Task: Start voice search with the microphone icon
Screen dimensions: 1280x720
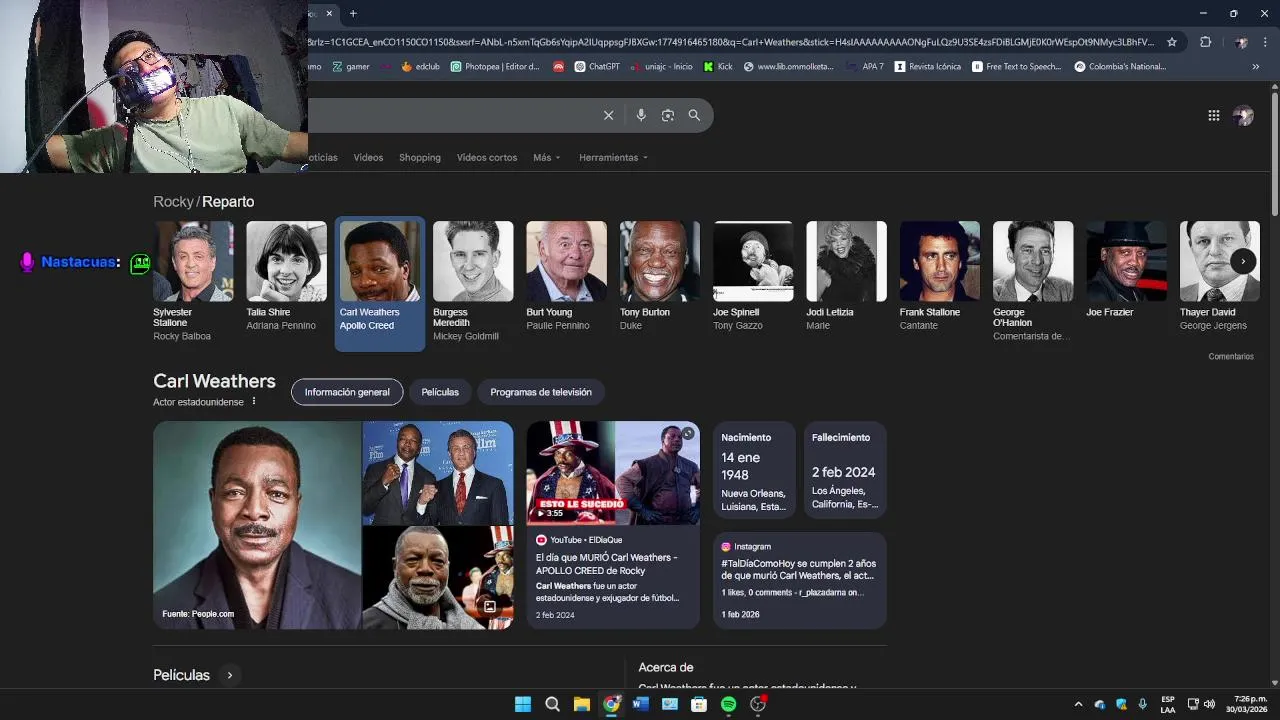Action: pyautogui.click(x=641, y=115)
